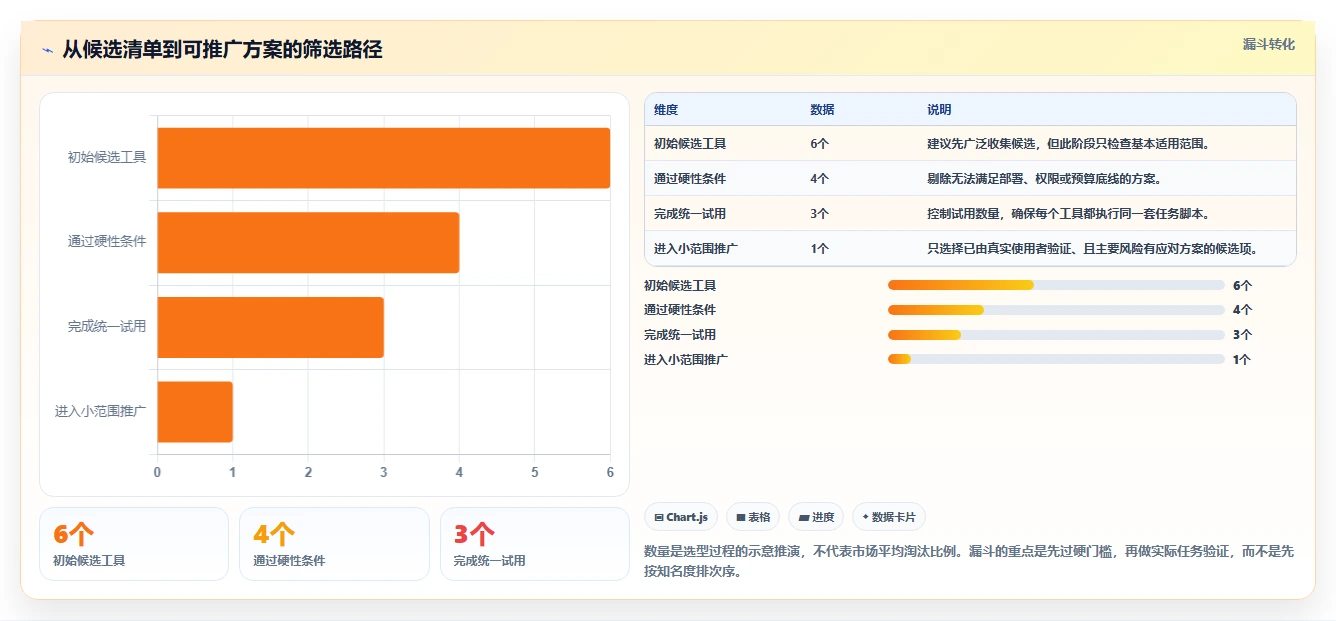Select the 表格 chip

[x=753, y=517]
